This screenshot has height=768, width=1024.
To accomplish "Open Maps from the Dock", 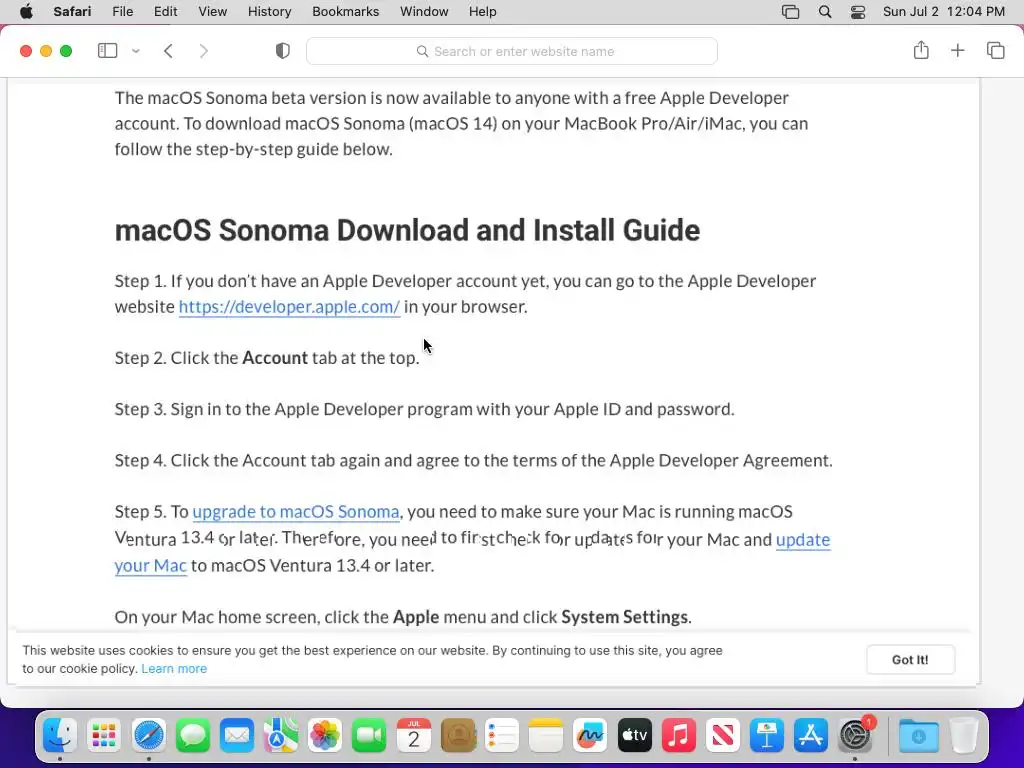I will [281, 737].
